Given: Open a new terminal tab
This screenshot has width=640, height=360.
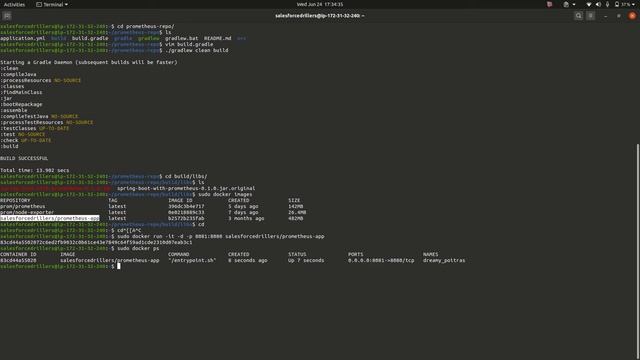Looking at the screenshot, I should coord(7,16).
